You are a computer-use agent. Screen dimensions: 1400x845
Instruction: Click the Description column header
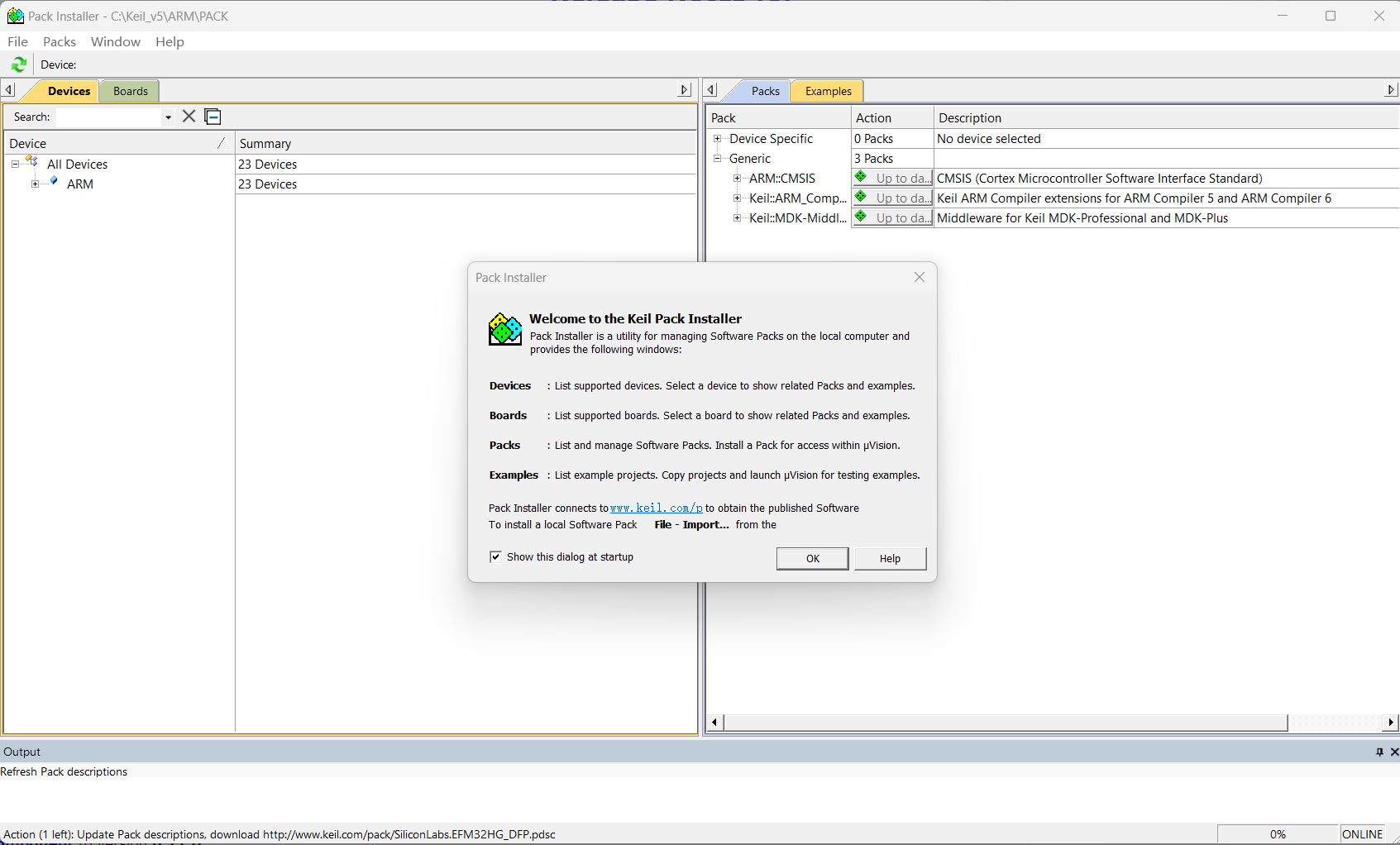click(x=1167, y=117)
